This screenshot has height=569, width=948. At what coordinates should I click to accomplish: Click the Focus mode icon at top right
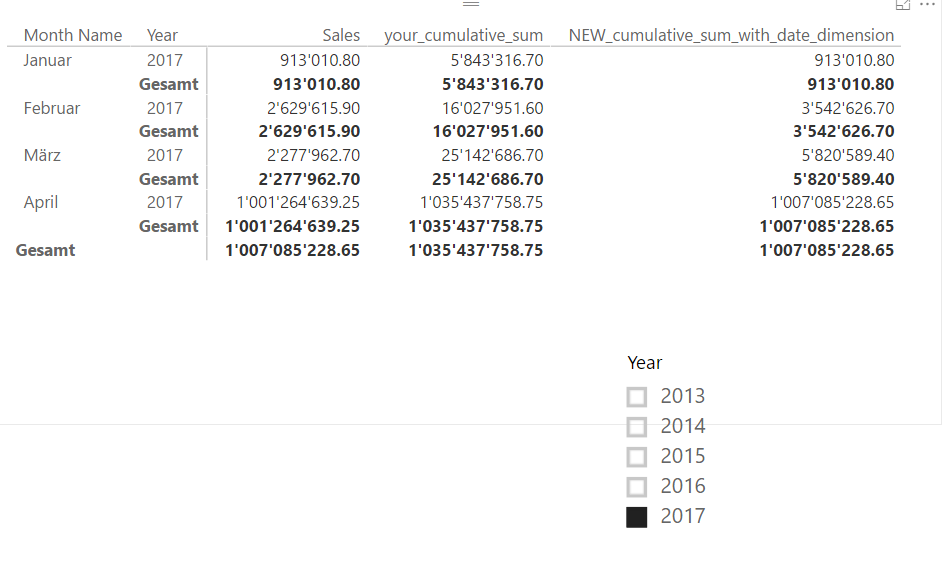tap(903, 5)
